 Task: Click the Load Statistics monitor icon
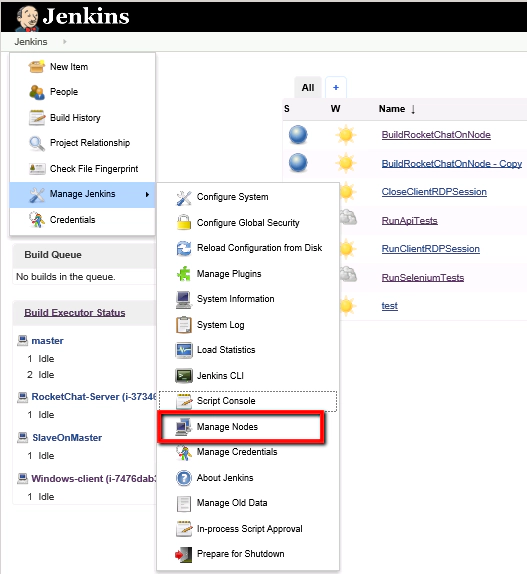click(x=184, y=350)
